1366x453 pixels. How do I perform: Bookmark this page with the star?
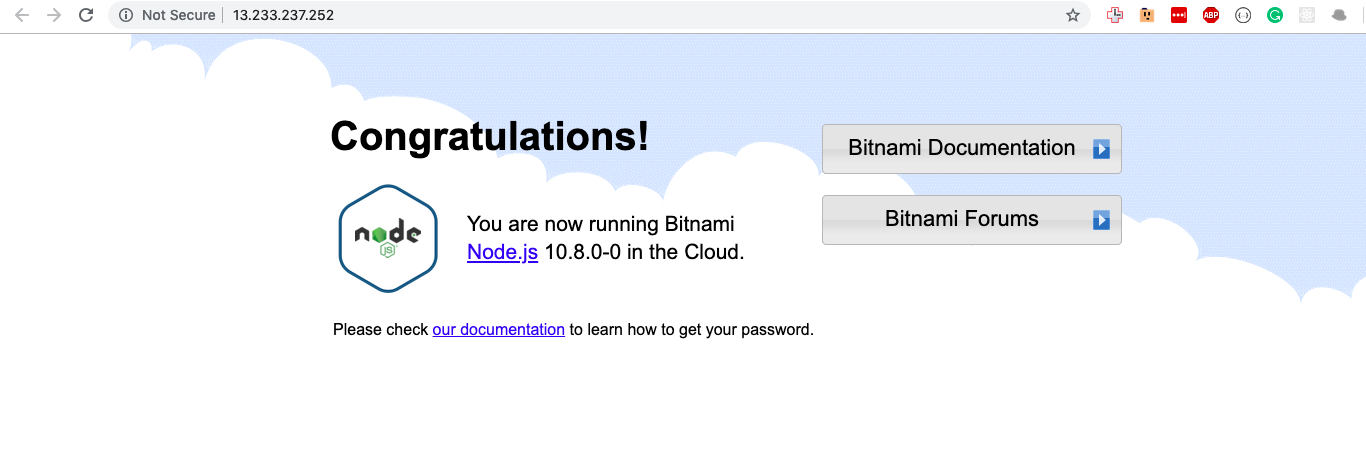click(1073, 15)
